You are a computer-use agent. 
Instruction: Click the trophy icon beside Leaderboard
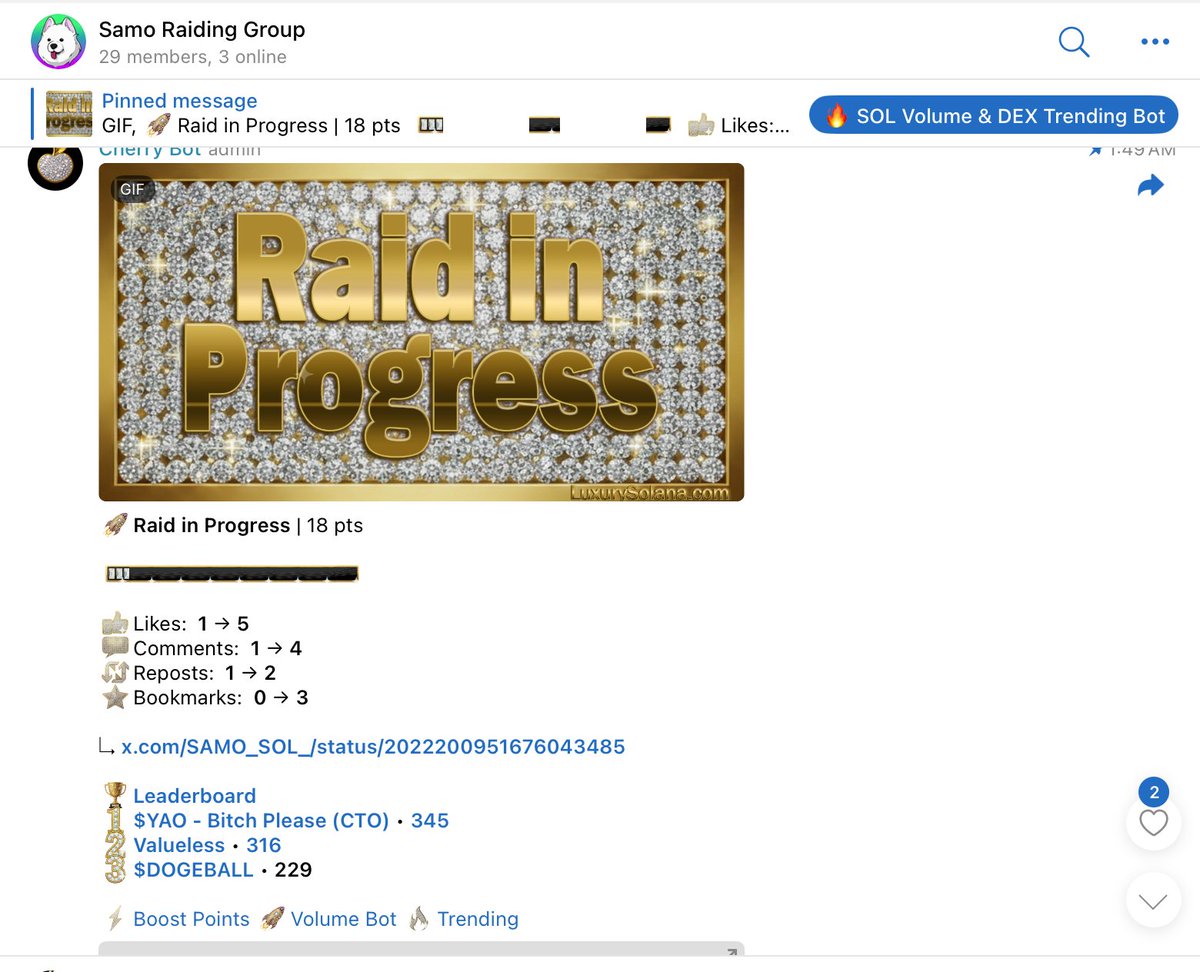click(x=116, y=795)
